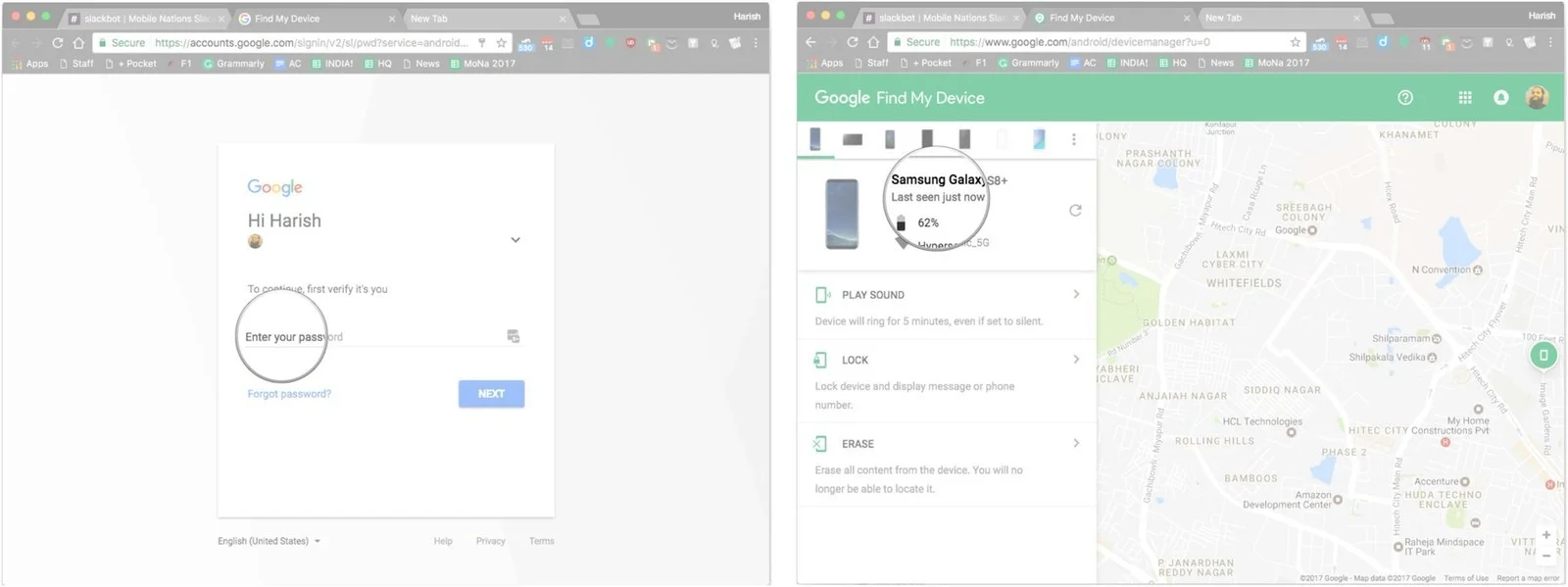Open the LOCK device option
1568x587 pixels.
[946, 360]
